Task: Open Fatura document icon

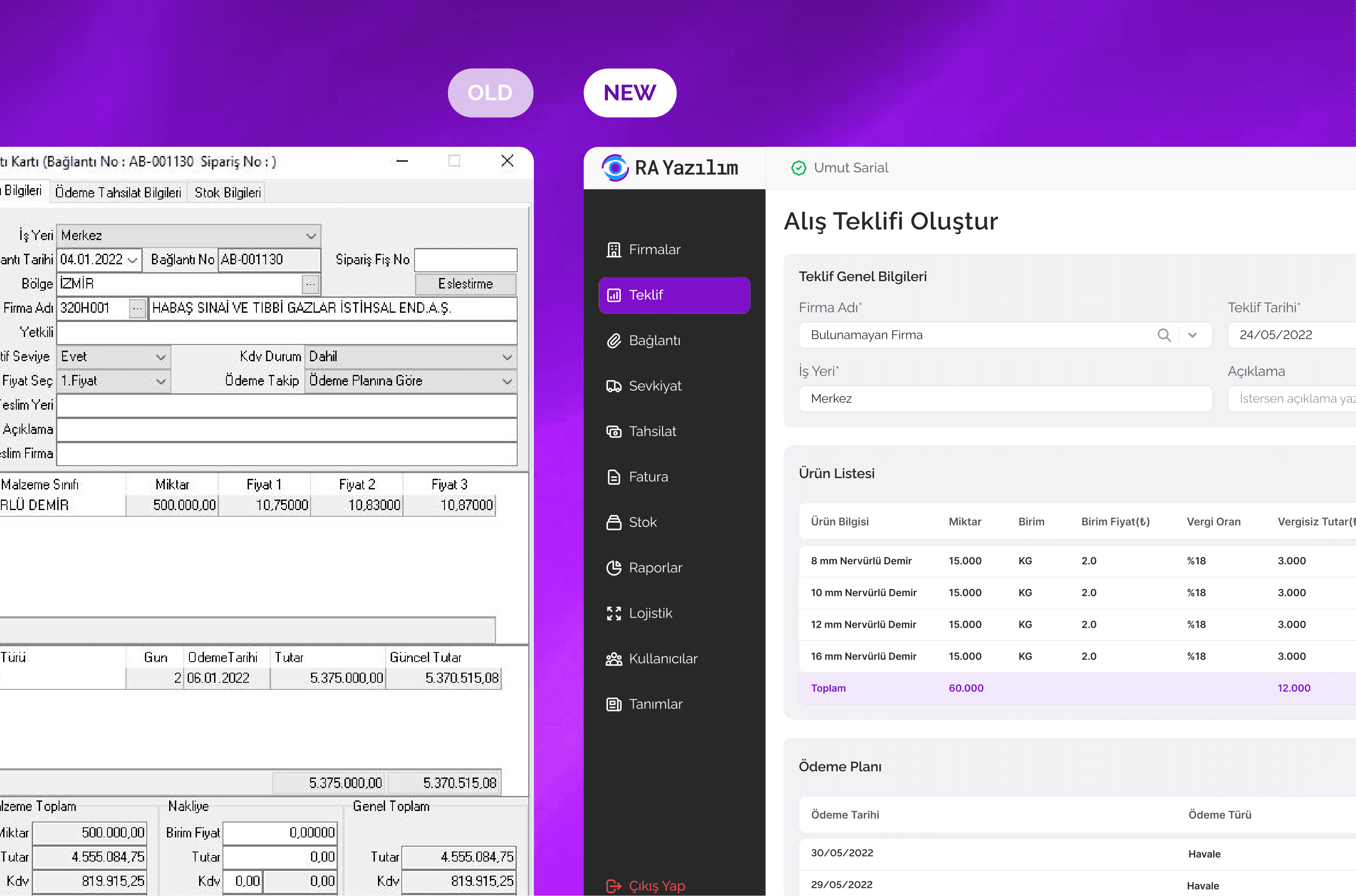Action: point(614,477)
